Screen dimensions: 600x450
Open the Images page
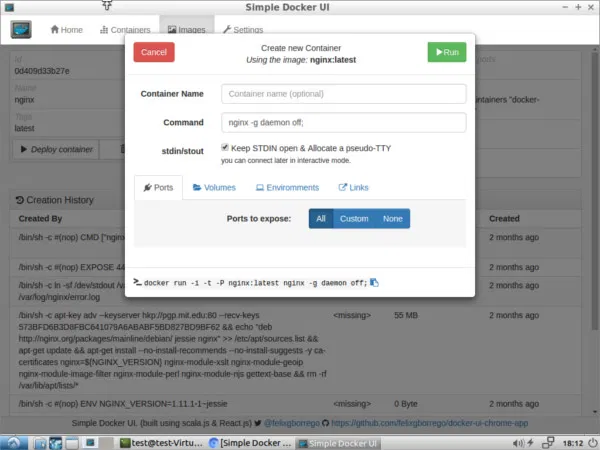point(187,29)
